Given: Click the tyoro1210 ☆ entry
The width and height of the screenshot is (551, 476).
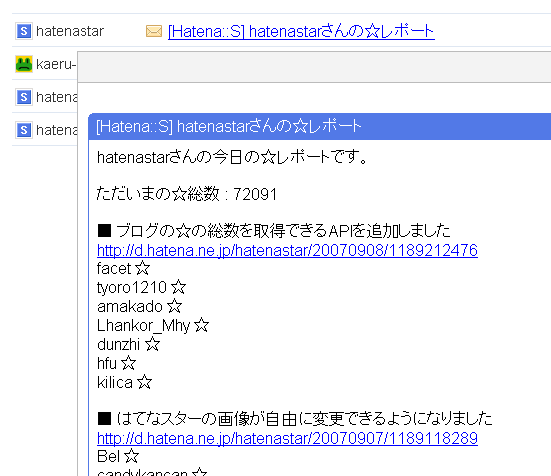Looking at the screenshot, I should pyautogui.click(x=141, y=287).
